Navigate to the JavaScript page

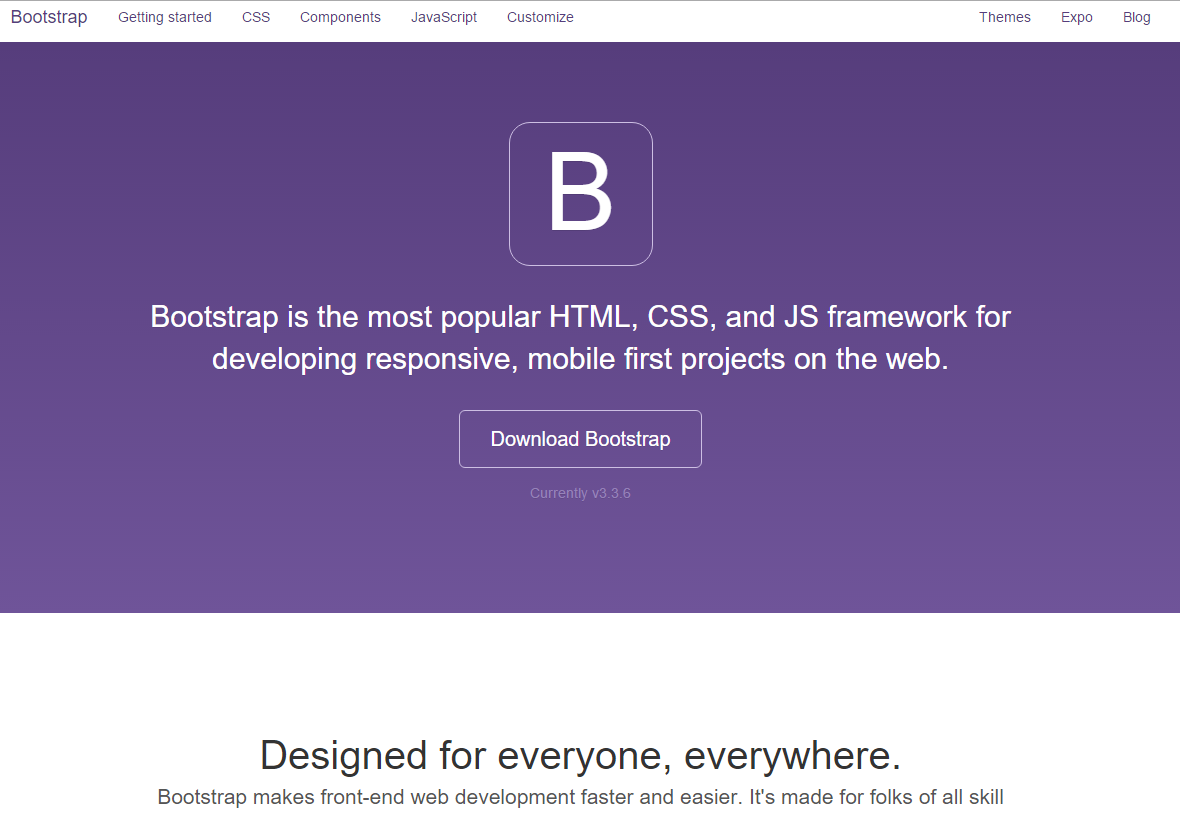444,17
